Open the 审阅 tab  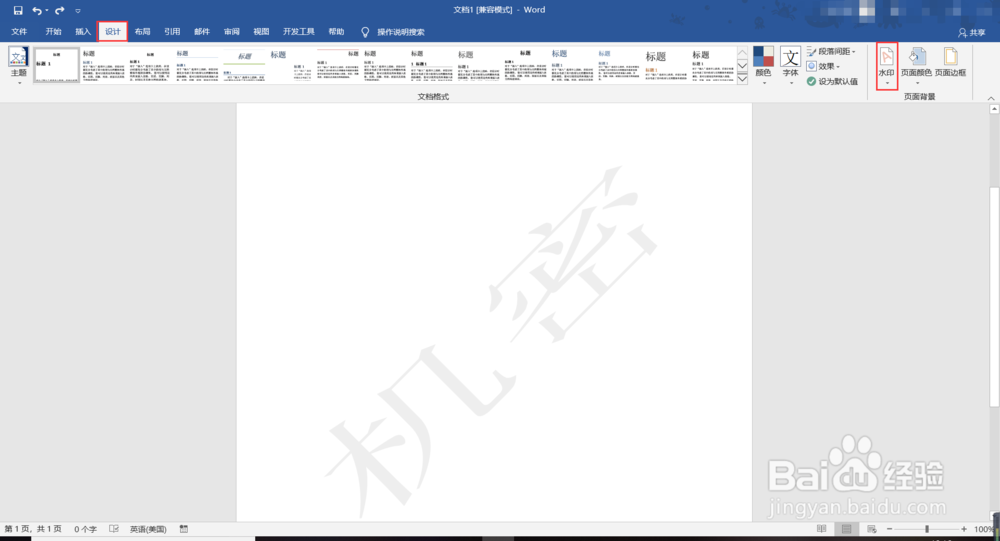(x=232, y=31)
